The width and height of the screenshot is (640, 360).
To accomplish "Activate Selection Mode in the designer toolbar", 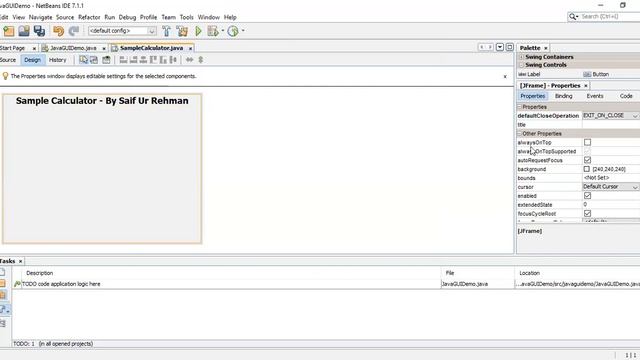I will pos(83,60).
